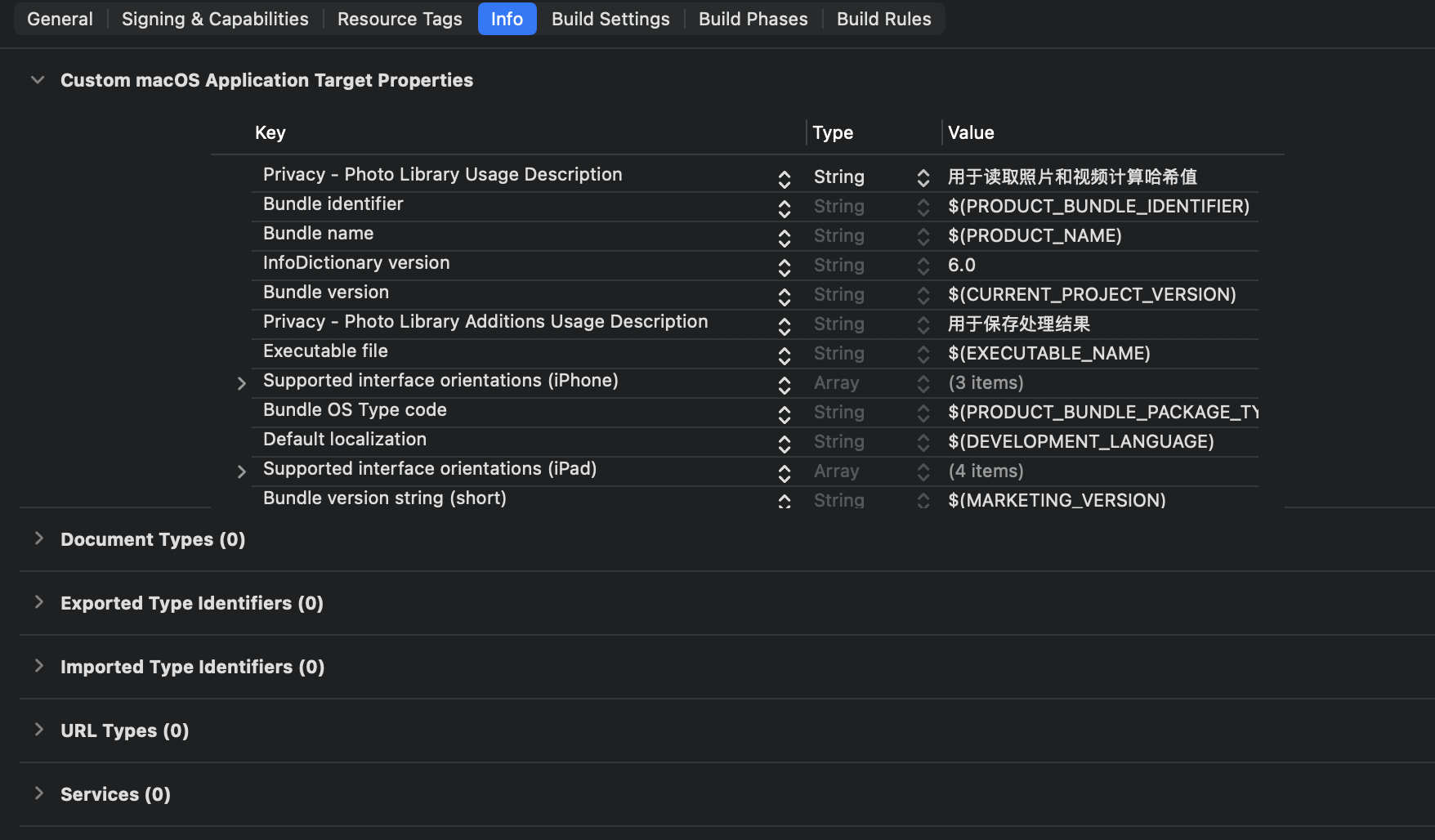Image resolution: width=1435 pixels, height=840 pixels.
Task: Expand the Services section
Action: pyautogui.click(x=38, y=793)
